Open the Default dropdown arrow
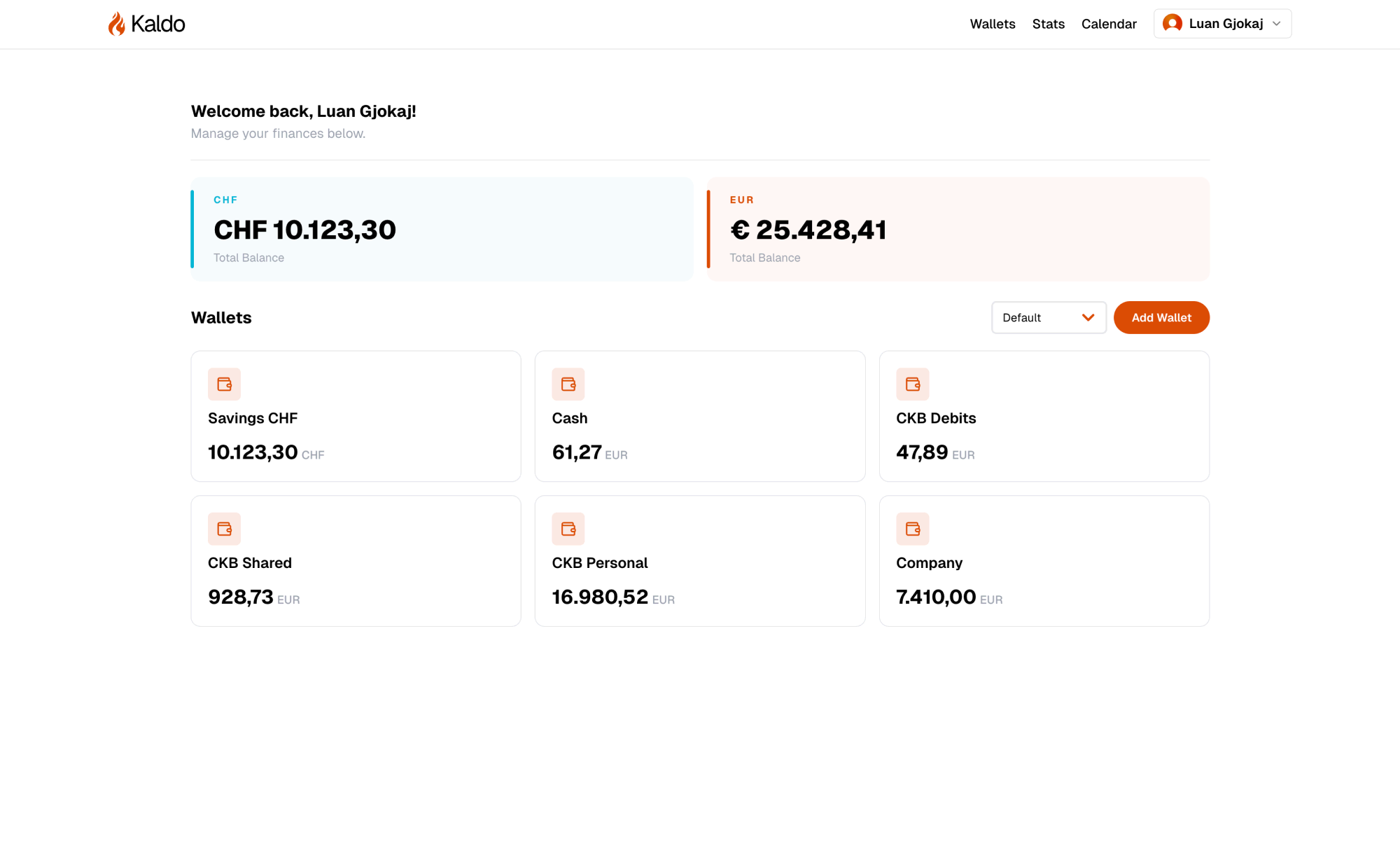This screenshot has height=860, width=1400. click(x=1088, y=317)
